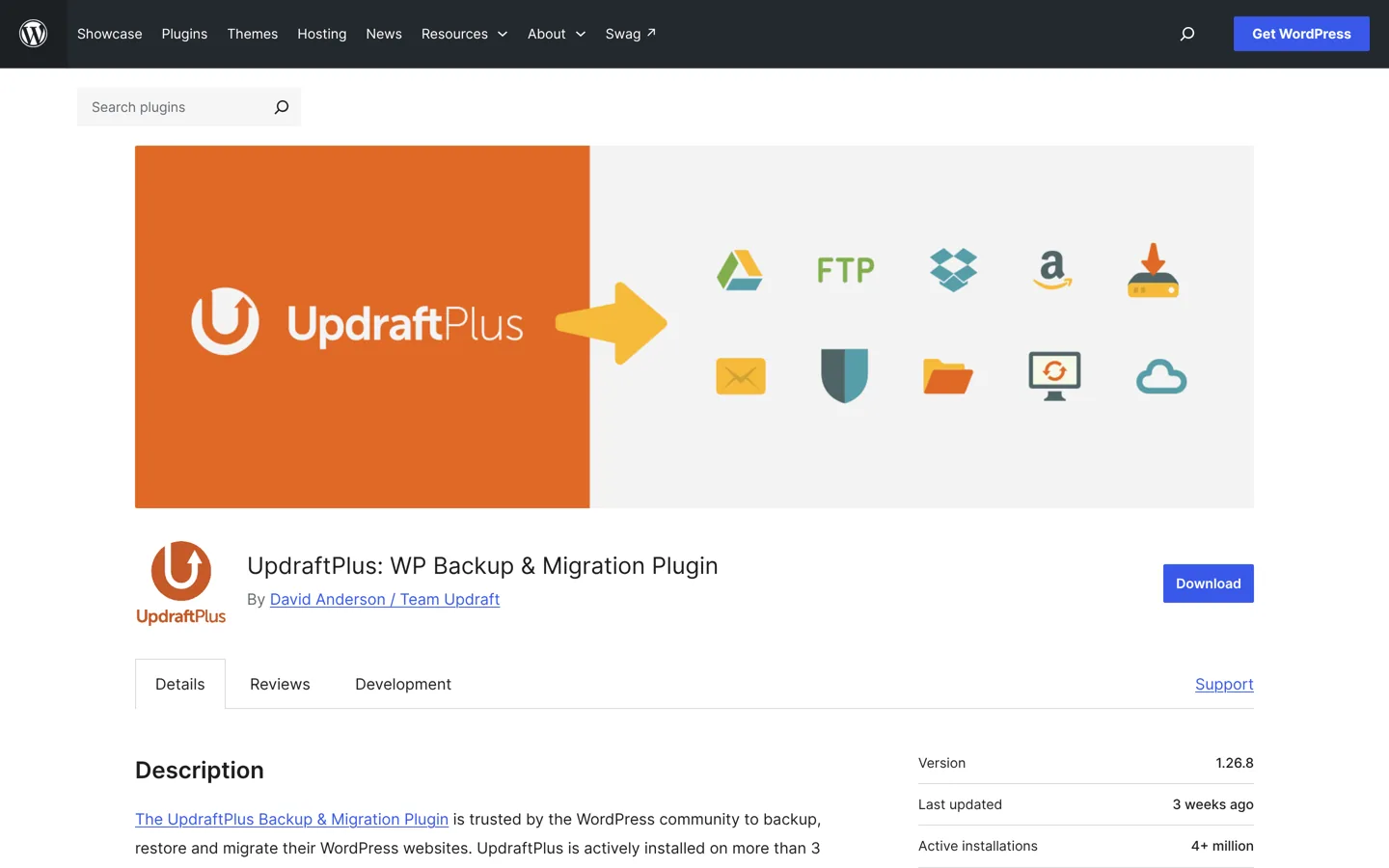Screen dimensions: 1389x868
Task: Click the Amazon icon in banner
Action: click(1052, 270)
